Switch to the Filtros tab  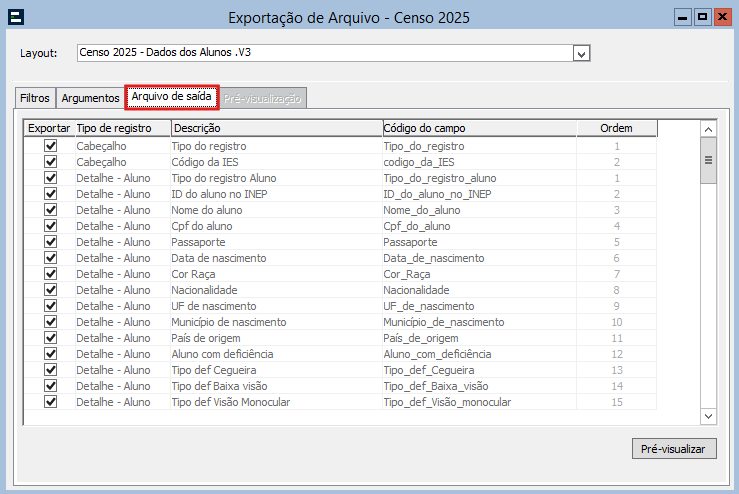coord(35,98)
